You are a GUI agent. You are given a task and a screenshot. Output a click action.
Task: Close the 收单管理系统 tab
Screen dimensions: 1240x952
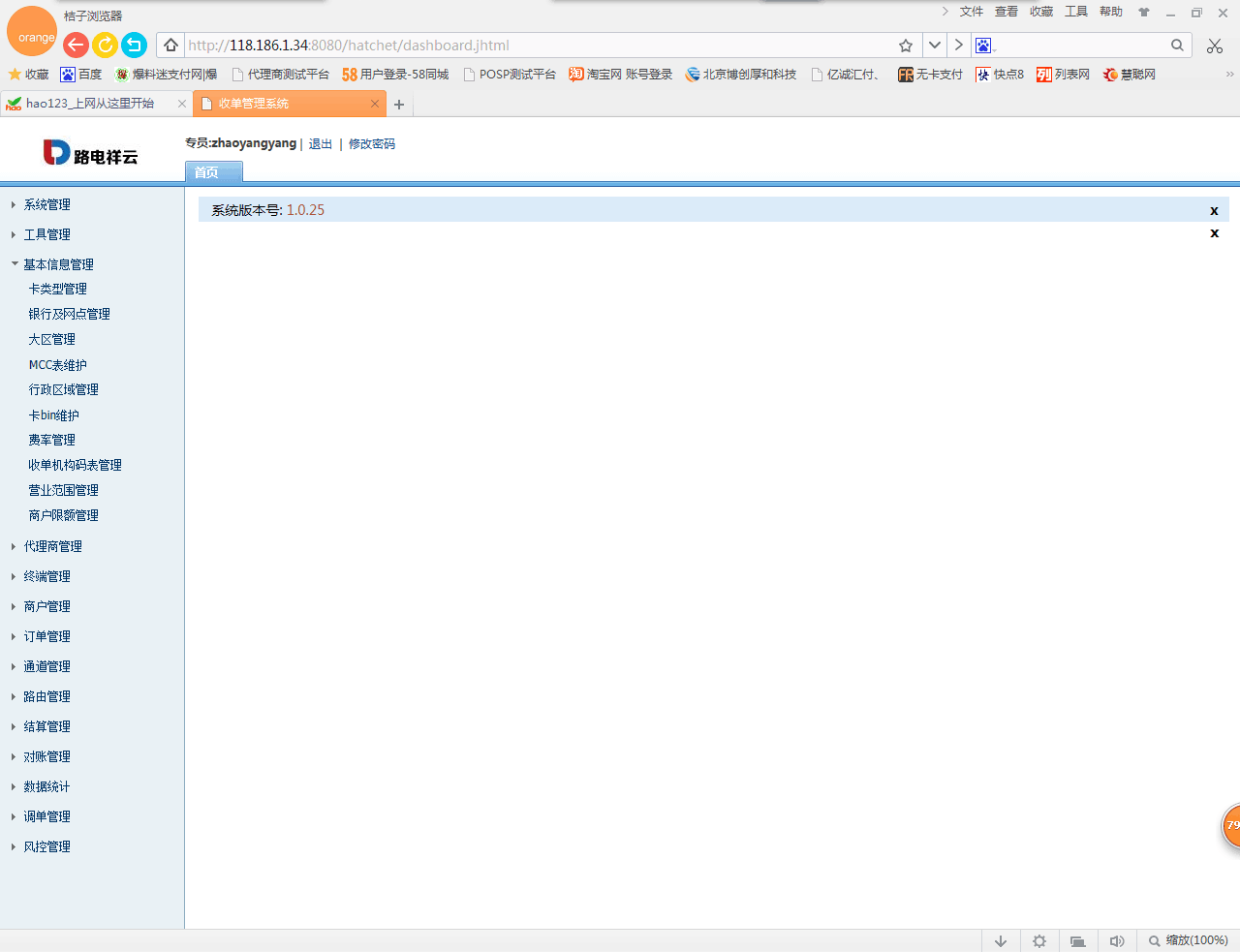375,104
